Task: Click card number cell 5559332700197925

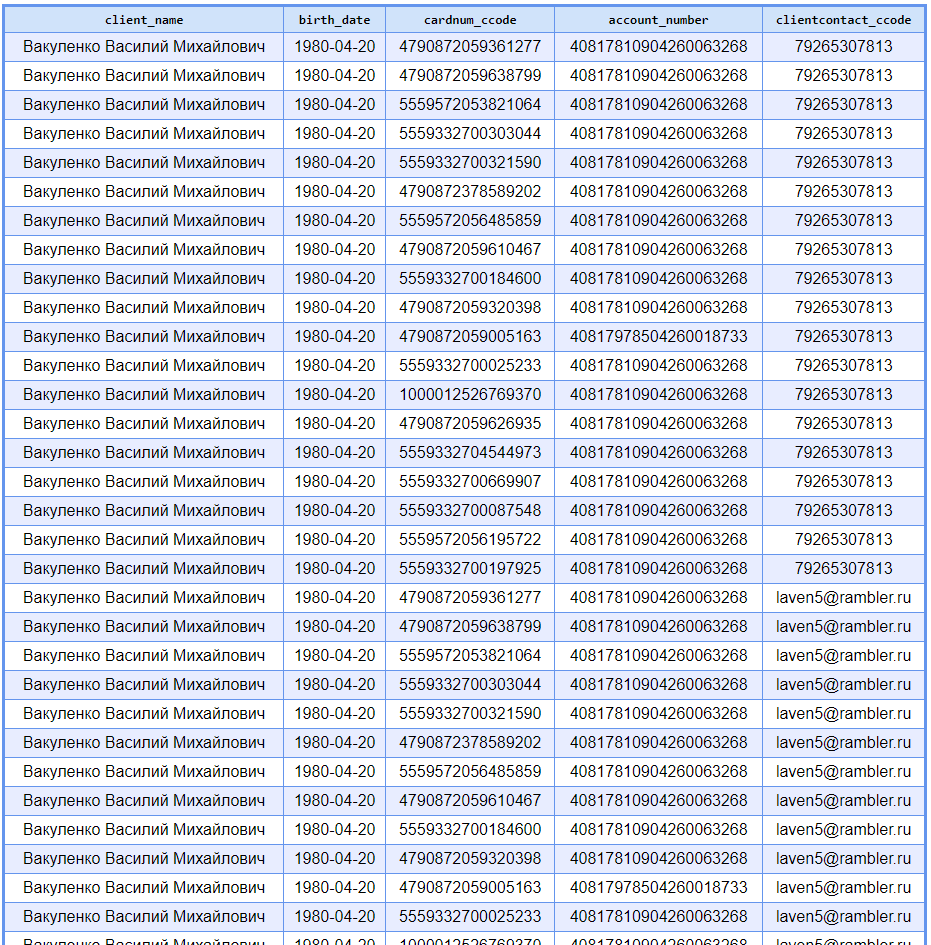Action: (x=470, y=568)
